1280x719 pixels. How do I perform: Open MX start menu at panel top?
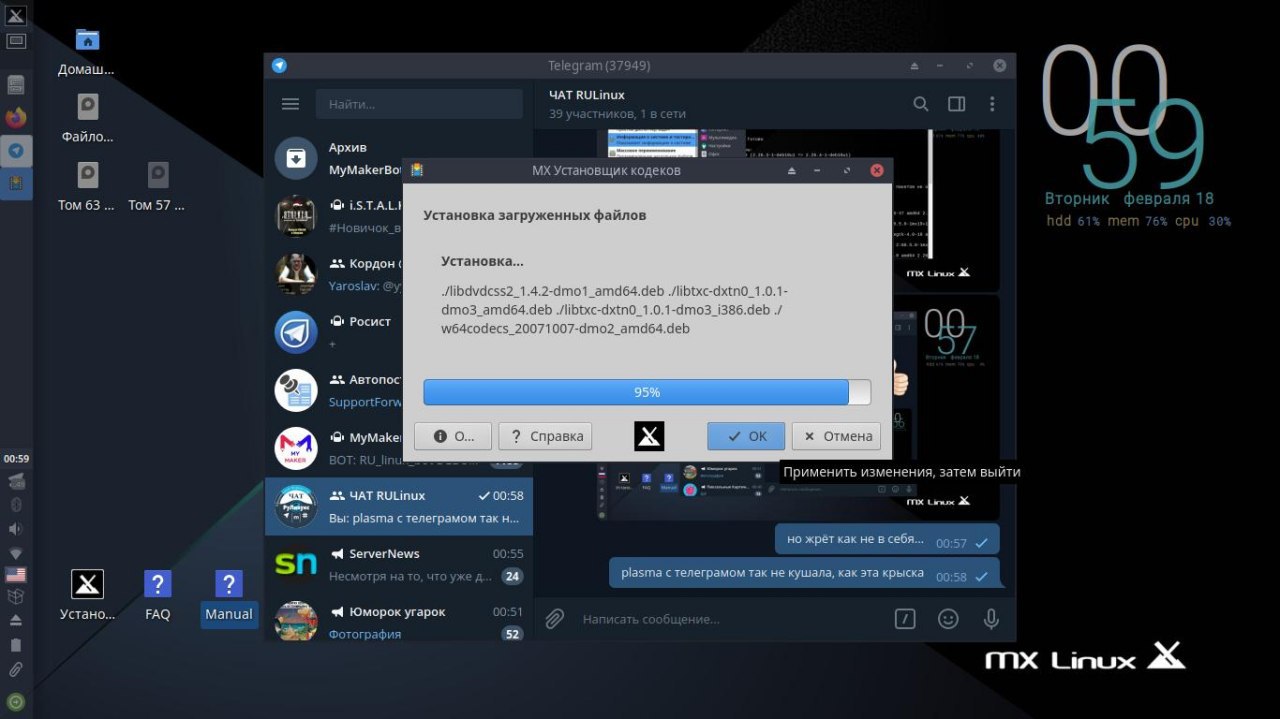[x=16, y=16]
